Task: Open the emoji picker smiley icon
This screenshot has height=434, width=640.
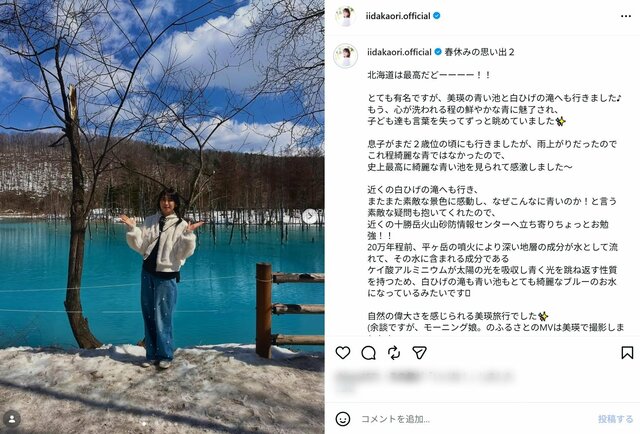Action: tap(342, 419)
